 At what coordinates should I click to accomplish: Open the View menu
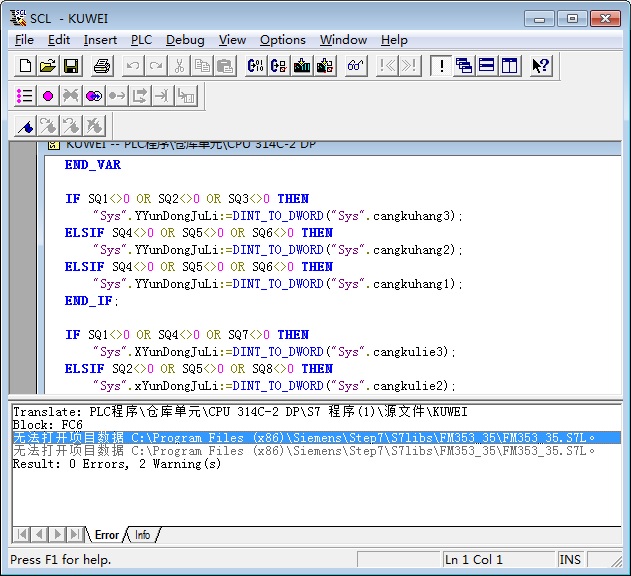232,40
